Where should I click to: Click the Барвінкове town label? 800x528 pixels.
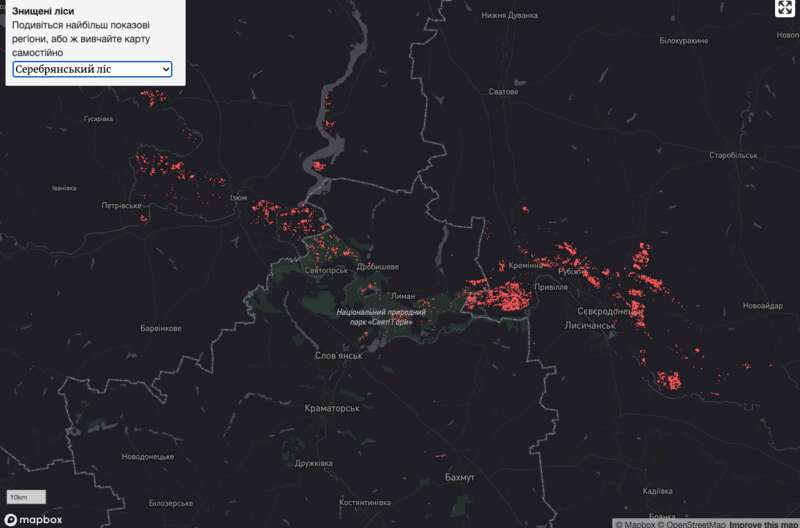160,328
